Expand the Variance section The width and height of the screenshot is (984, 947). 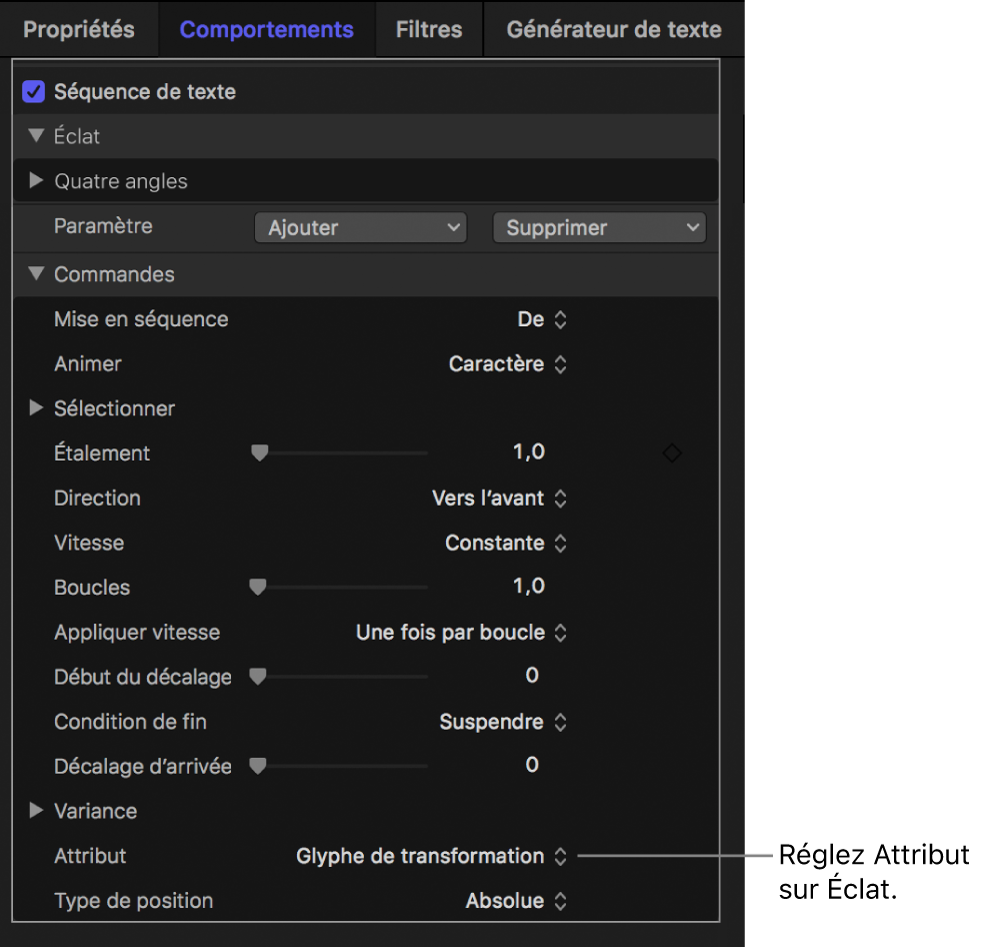(x=37, y=810)
